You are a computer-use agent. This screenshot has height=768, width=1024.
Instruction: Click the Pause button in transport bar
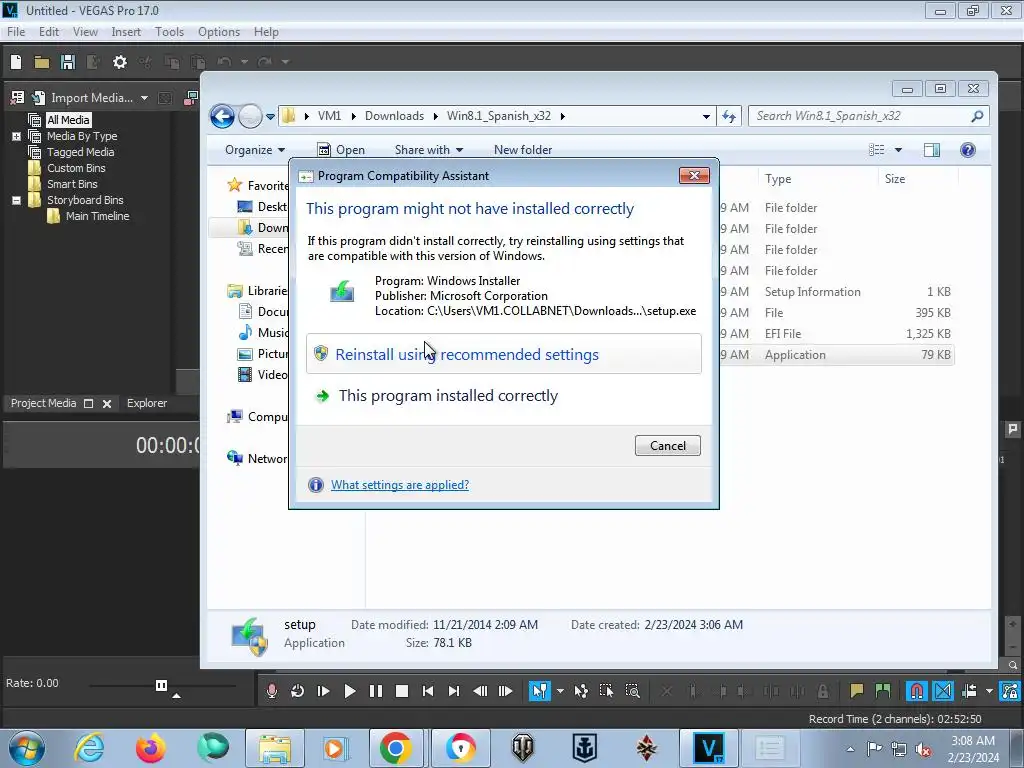376,691
